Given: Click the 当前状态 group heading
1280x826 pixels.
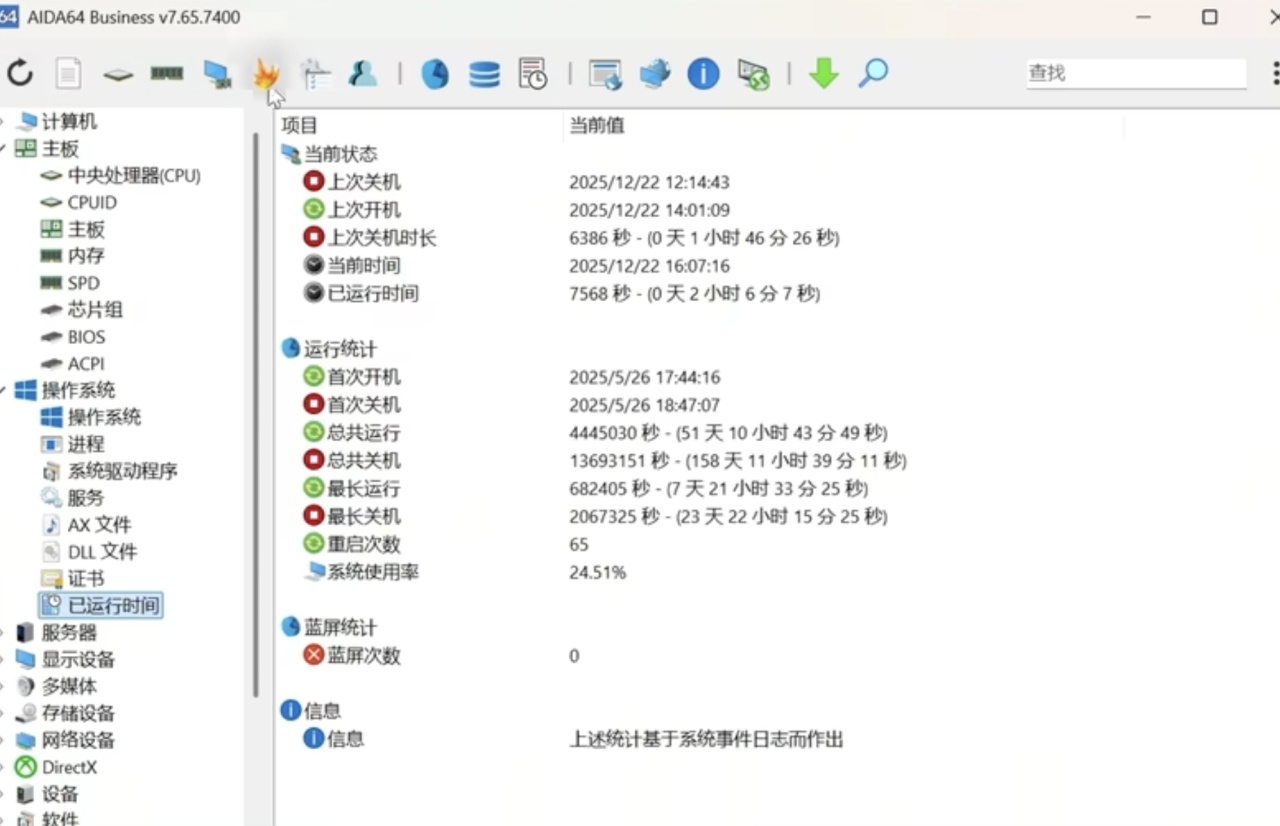Looking at the screenshot, I should [341, 153].
